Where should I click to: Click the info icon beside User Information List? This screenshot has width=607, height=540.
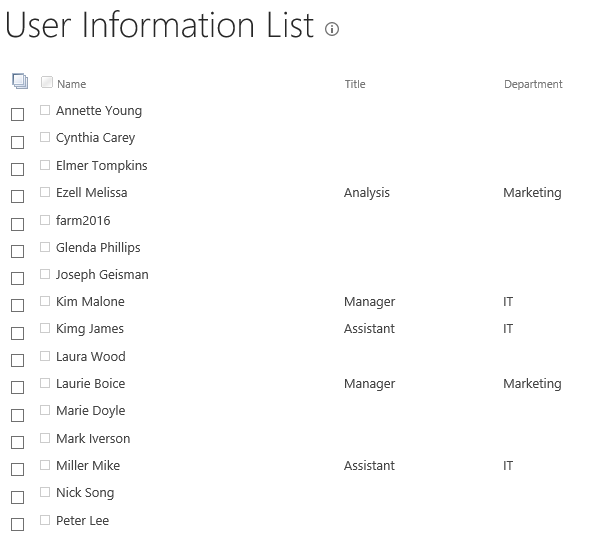click(332, 30)
